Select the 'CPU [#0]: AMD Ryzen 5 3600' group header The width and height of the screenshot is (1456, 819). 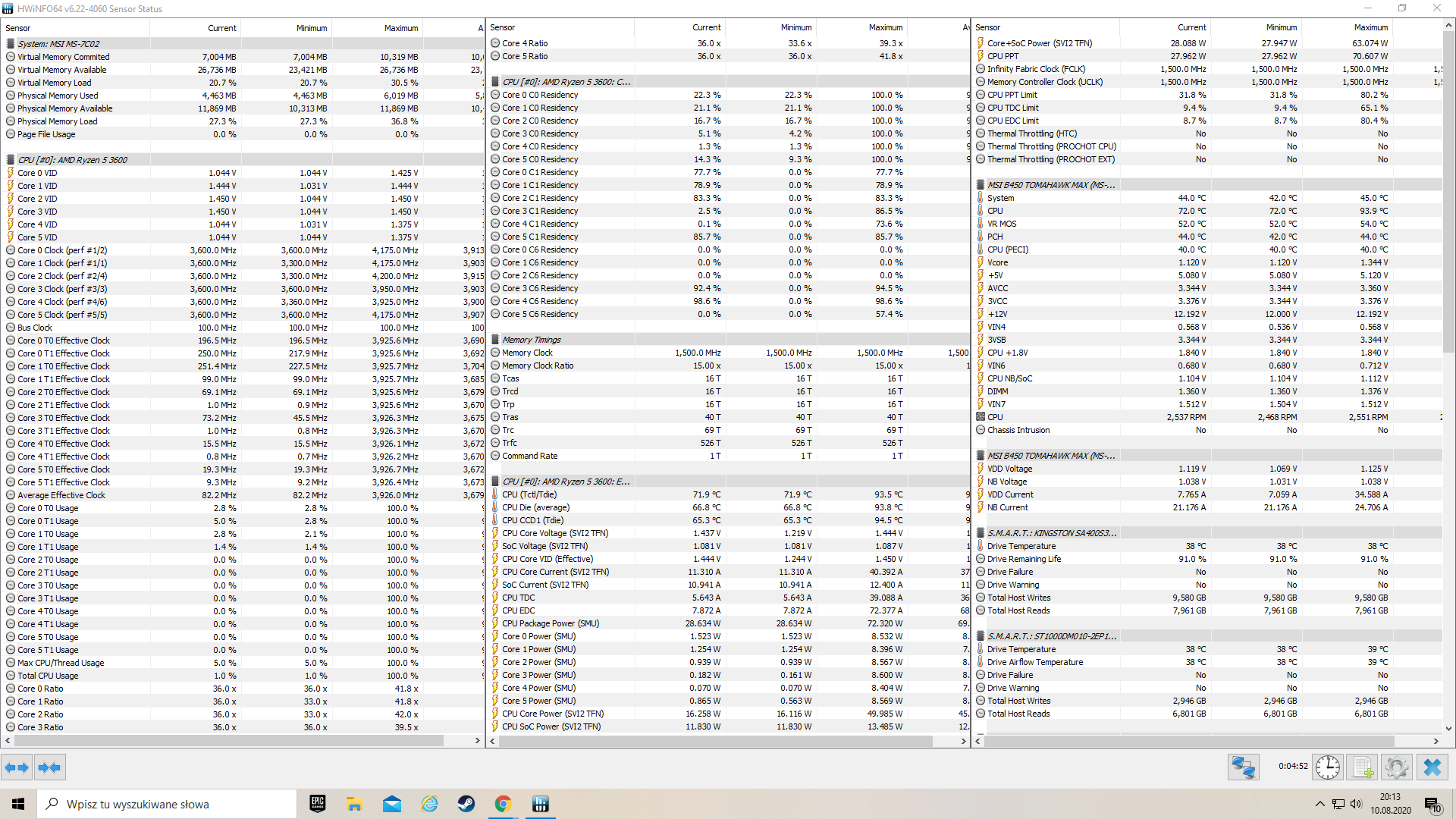coord(242,160)
